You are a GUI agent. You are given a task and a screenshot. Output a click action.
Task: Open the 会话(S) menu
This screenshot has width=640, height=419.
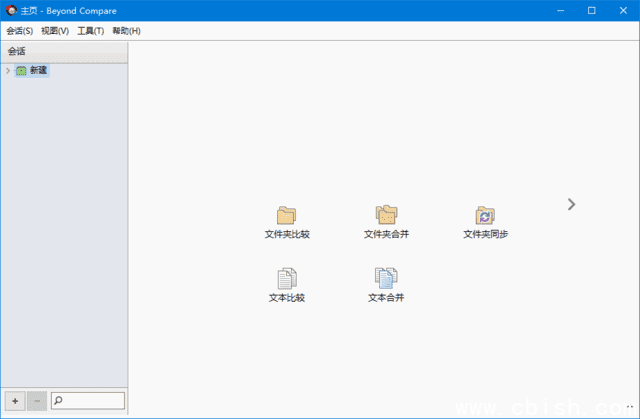[x=19, y=31]
